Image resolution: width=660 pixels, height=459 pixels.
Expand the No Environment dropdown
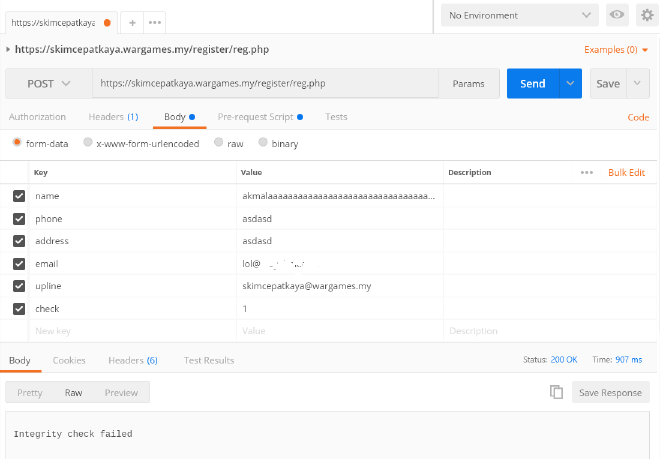point(520,15)
